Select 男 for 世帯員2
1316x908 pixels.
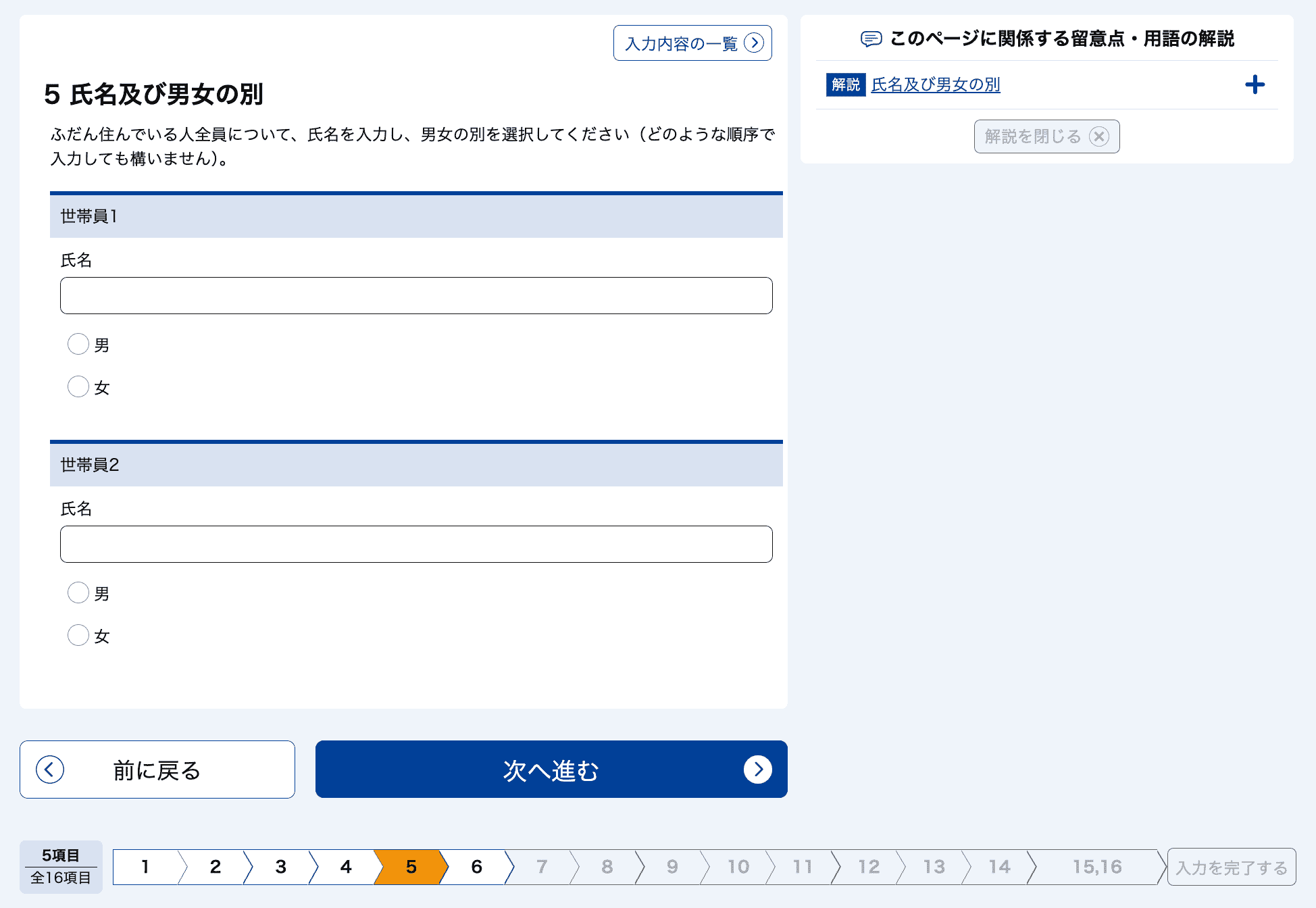[78, 592]
